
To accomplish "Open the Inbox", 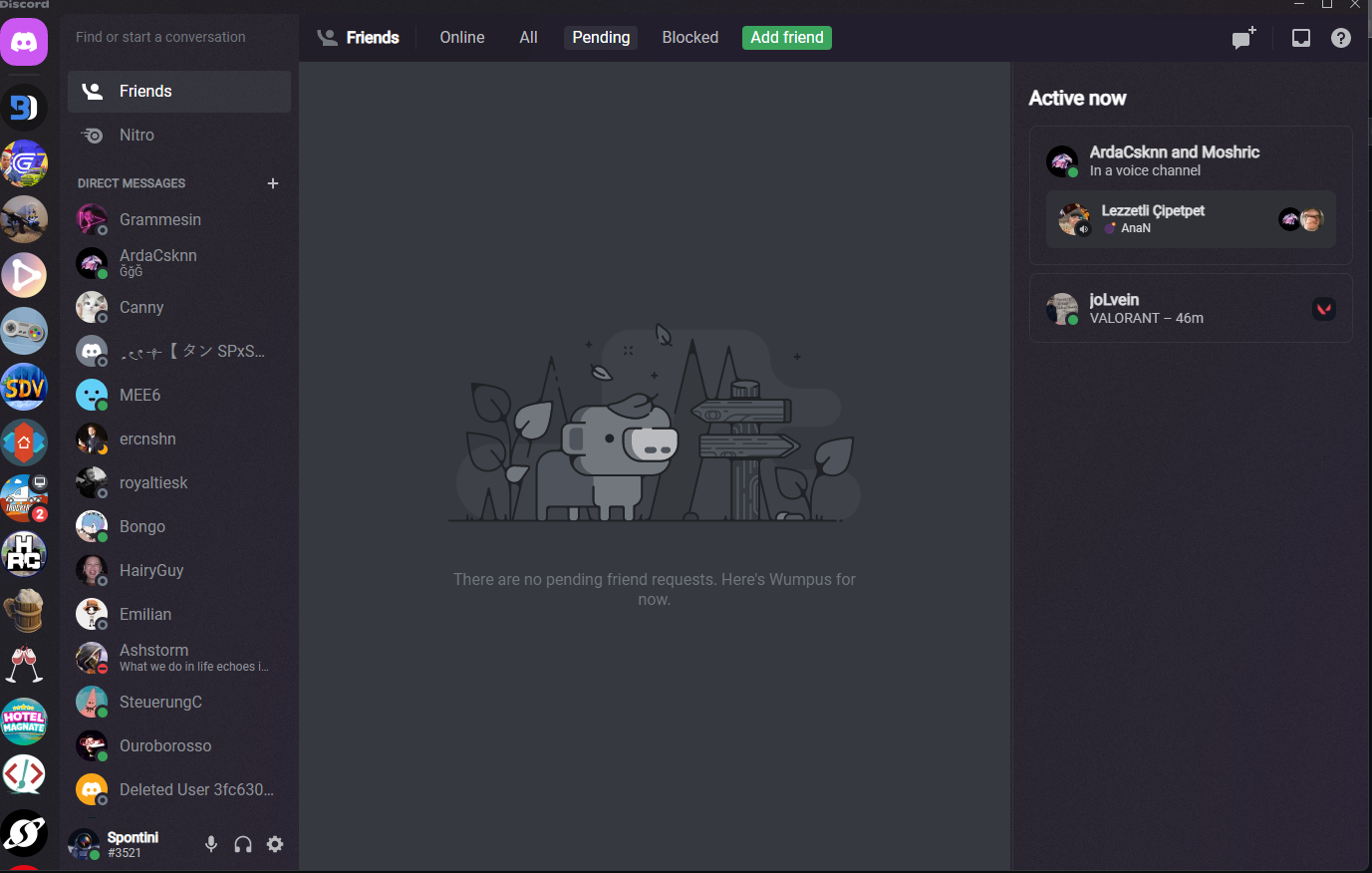I will click(1301, 38).
